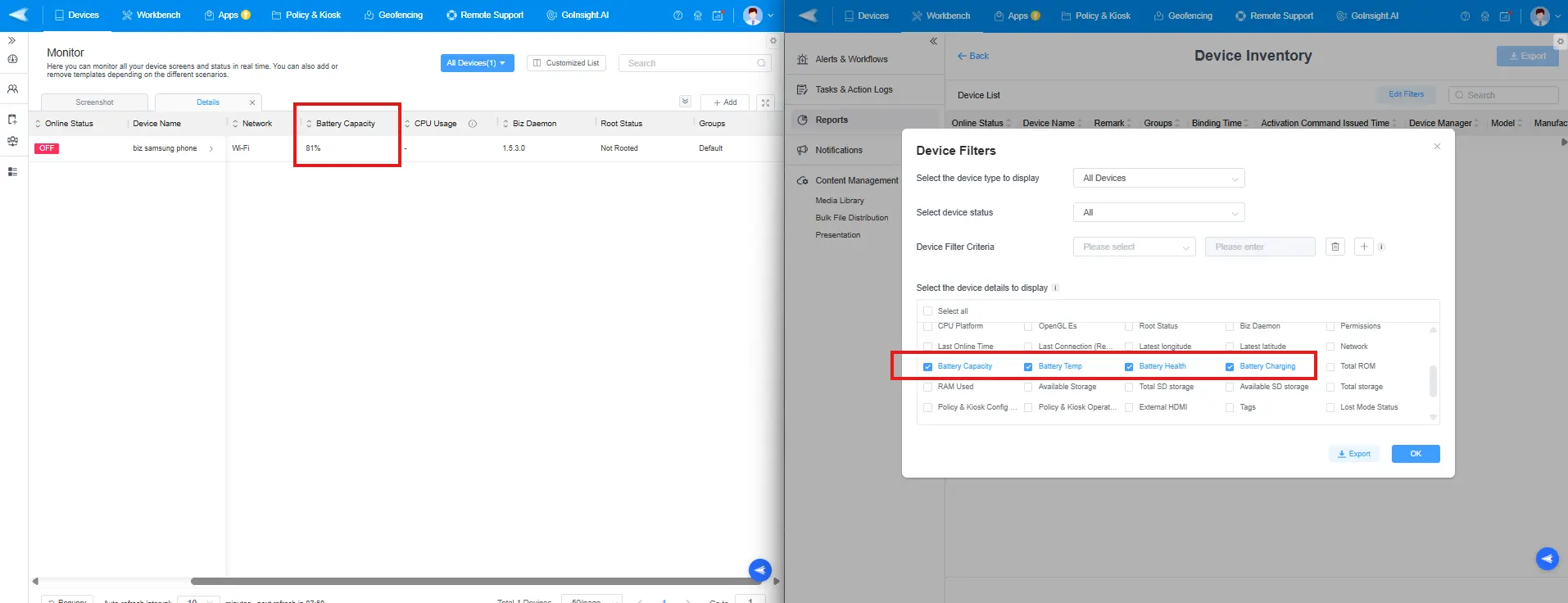Expand the biz samsung phone row chevron

(x=211, y=148)
